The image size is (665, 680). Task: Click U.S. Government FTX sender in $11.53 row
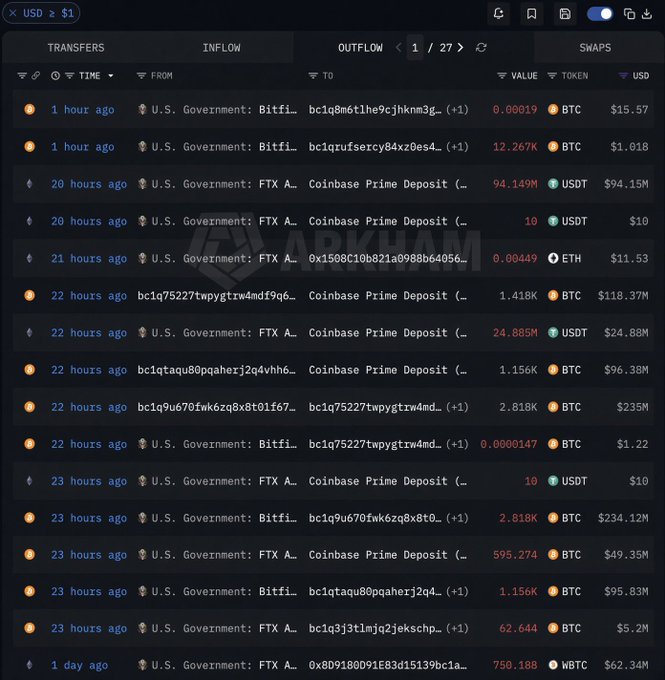[x=217, y=258]
